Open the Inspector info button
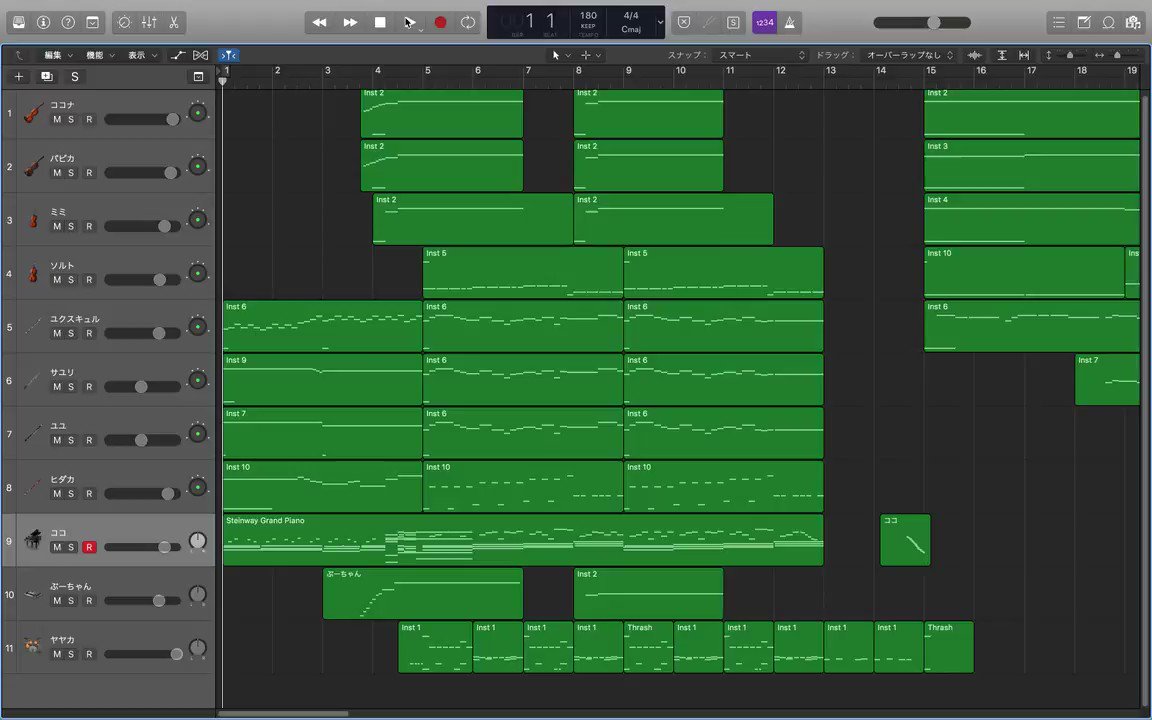The height and width of the screenshot is (720, 1152). pos(43,22)
